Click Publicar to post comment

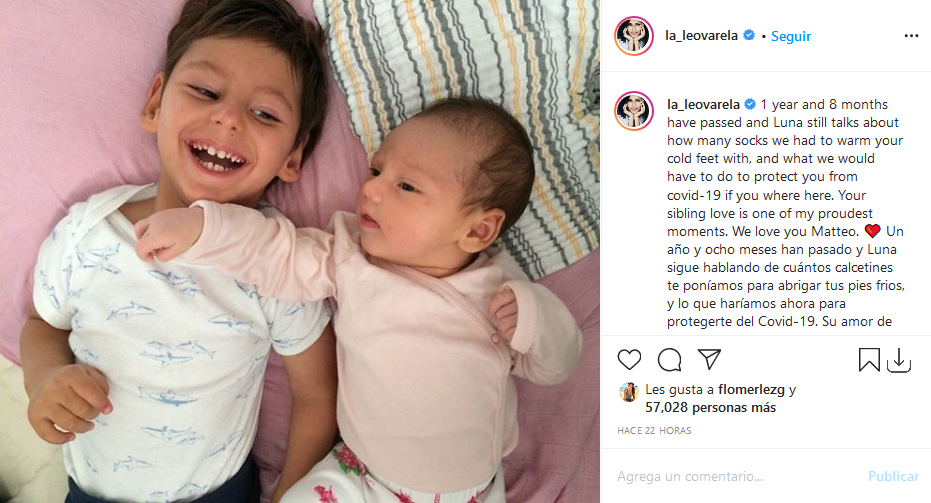[x=894, y=476]
